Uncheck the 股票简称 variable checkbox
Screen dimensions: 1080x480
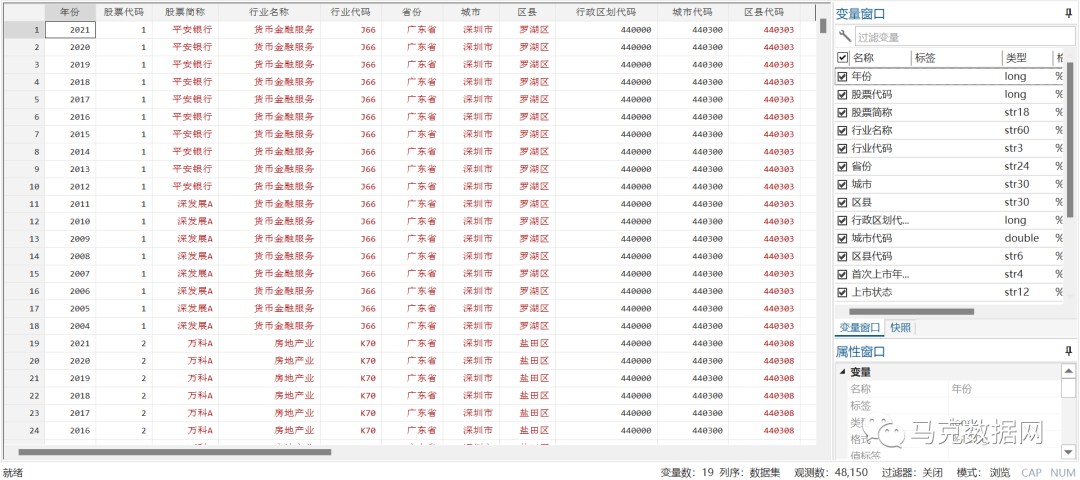[842, 112]
